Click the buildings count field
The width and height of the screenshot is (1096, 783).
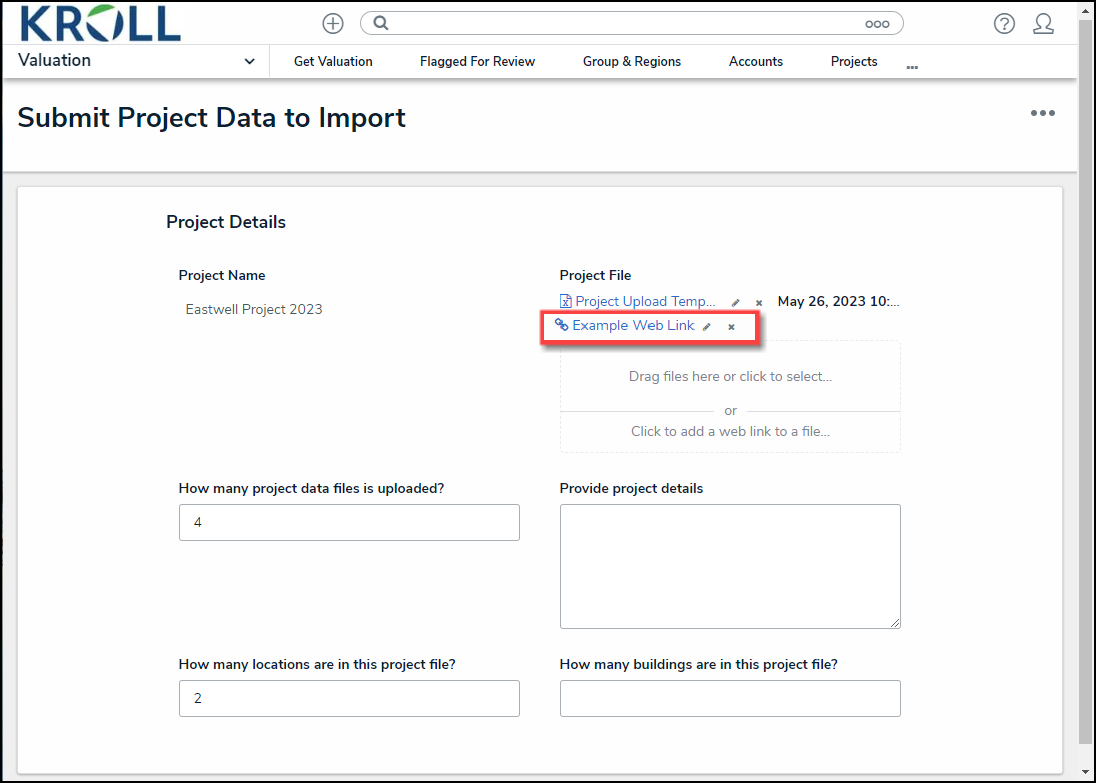click(x=730, y=698)
